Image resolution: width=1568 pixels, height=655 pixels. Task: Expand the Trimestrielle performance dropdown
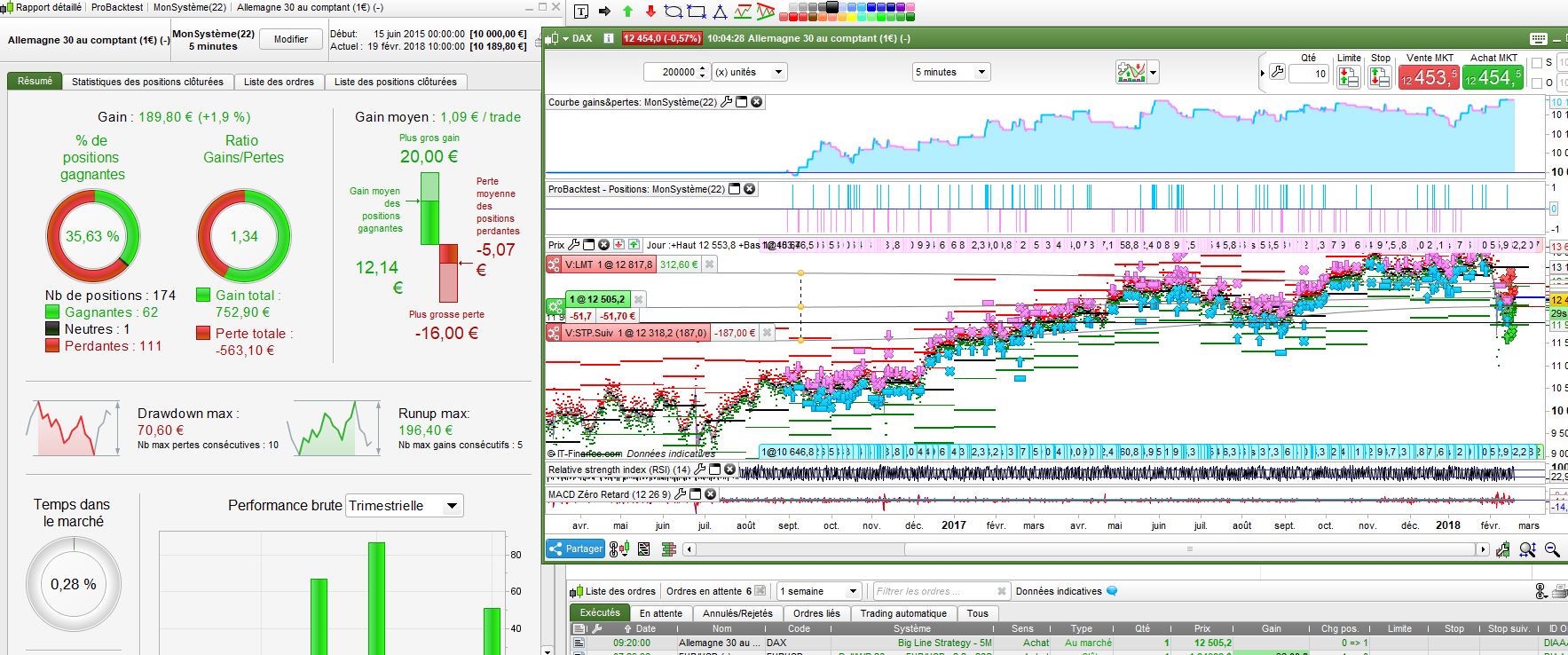click(452, 506)
